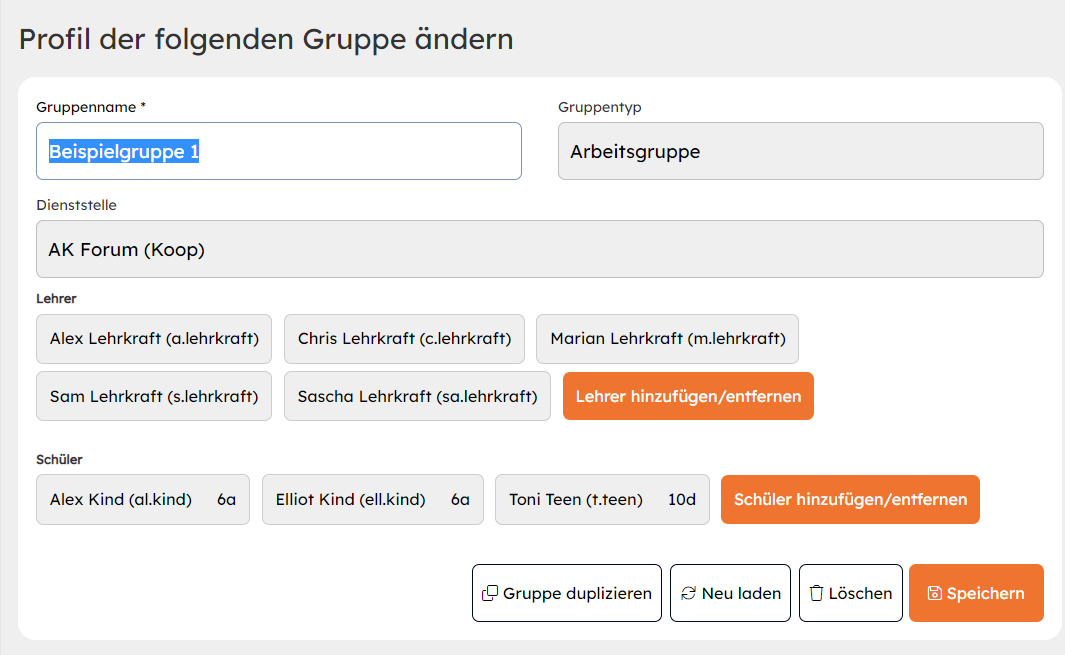Click the Dienststelle field AK Forum (Koop)
The image size is (1065, 655).
pos(539,249)
